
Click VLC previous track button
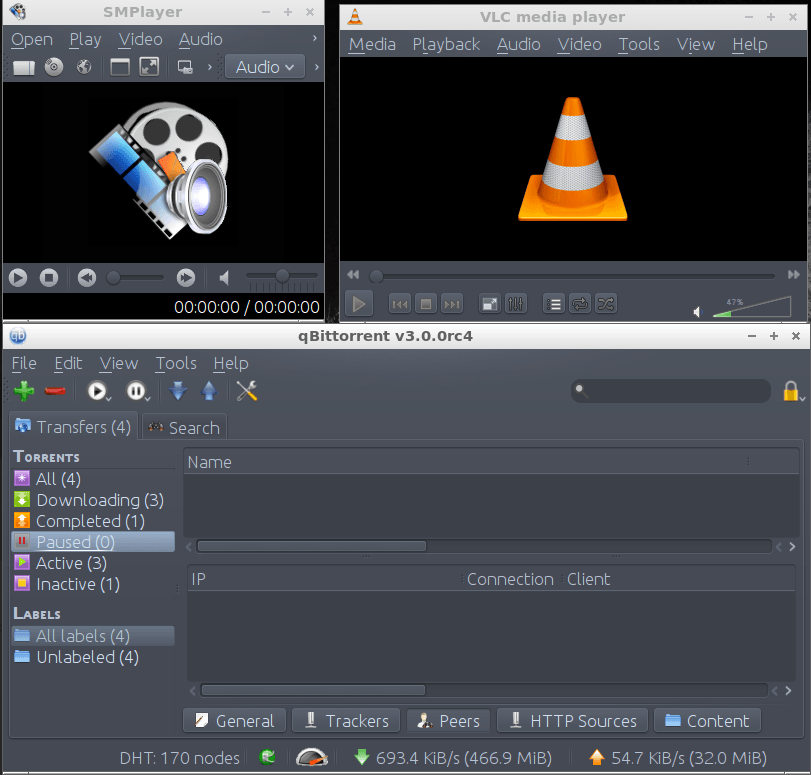(400, 304)
